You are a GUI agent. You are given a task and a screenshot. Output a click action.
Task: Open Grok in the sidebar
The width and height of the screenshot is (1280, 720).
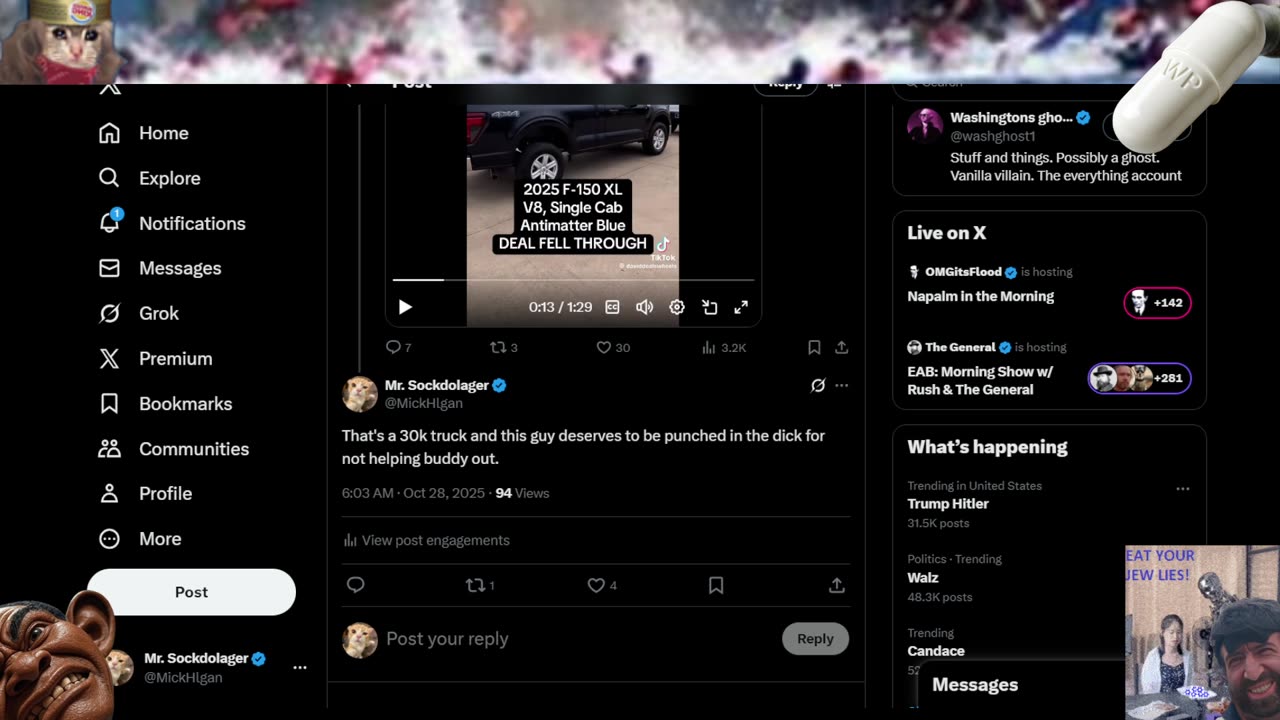pos(139,313)
